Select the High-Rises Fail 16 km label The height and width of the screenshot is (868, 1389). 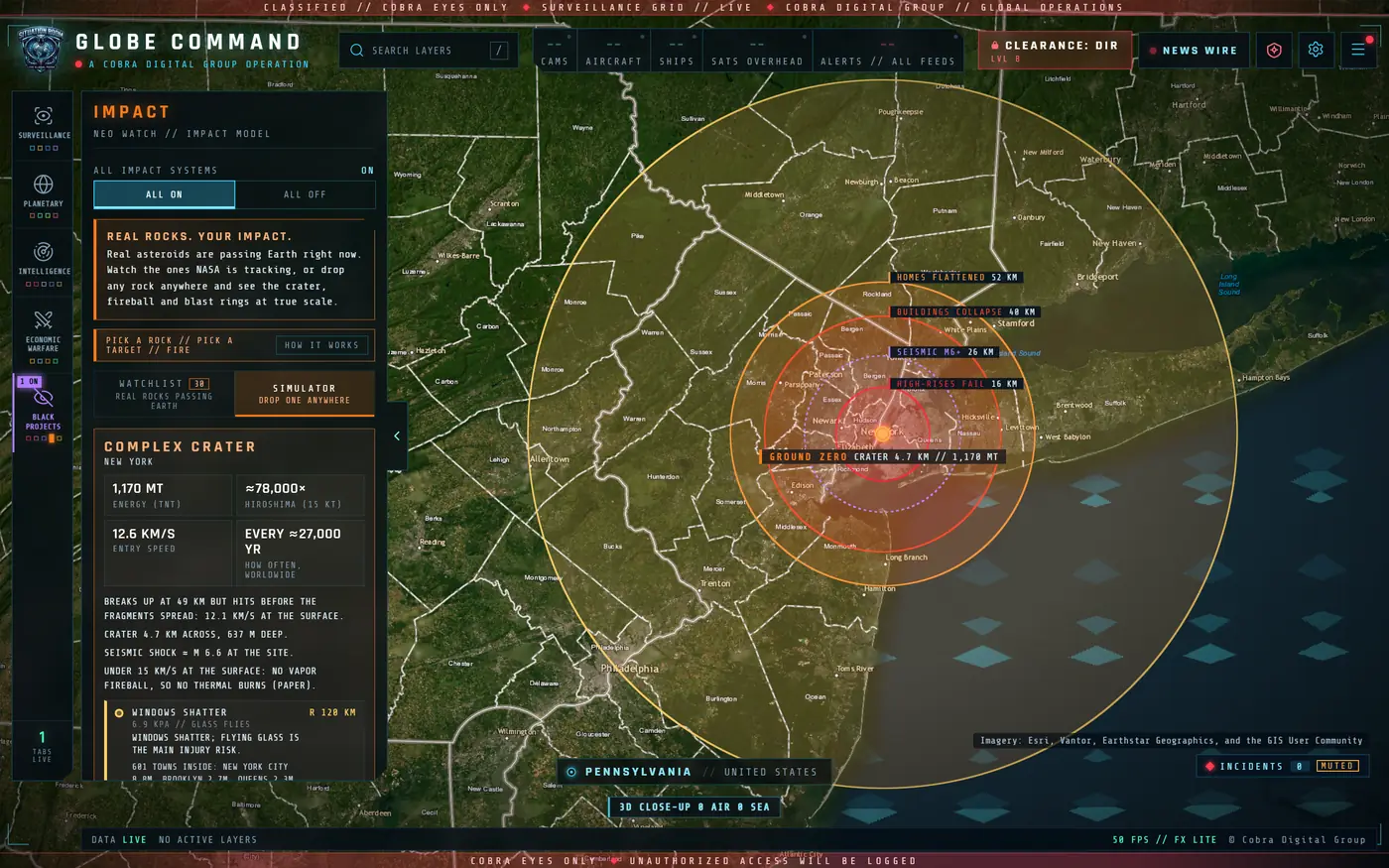pos(956,384)
